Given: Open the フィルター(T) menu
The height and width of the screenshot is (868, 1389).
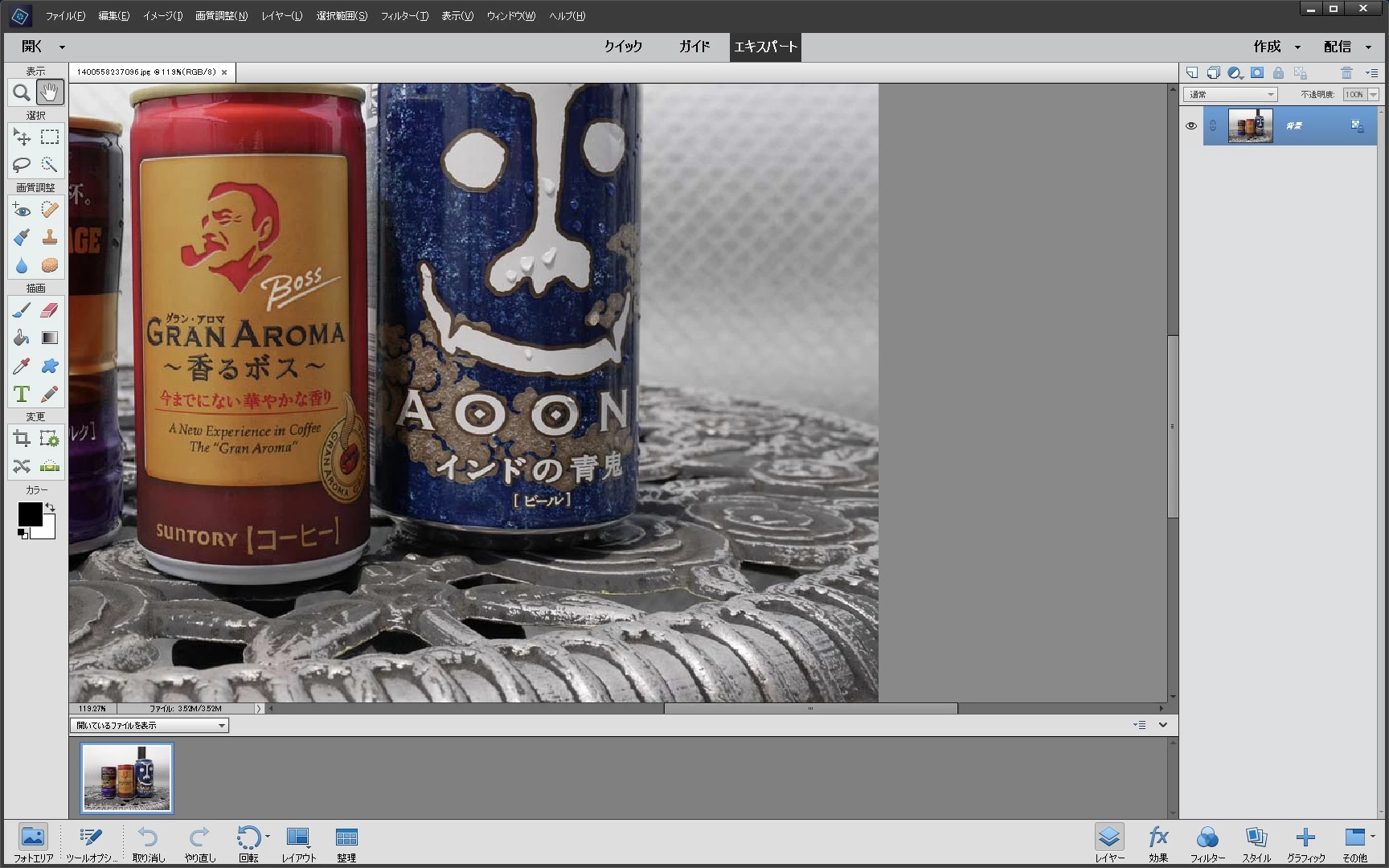Looking at the screenshot, I should [x=404, y=16].
